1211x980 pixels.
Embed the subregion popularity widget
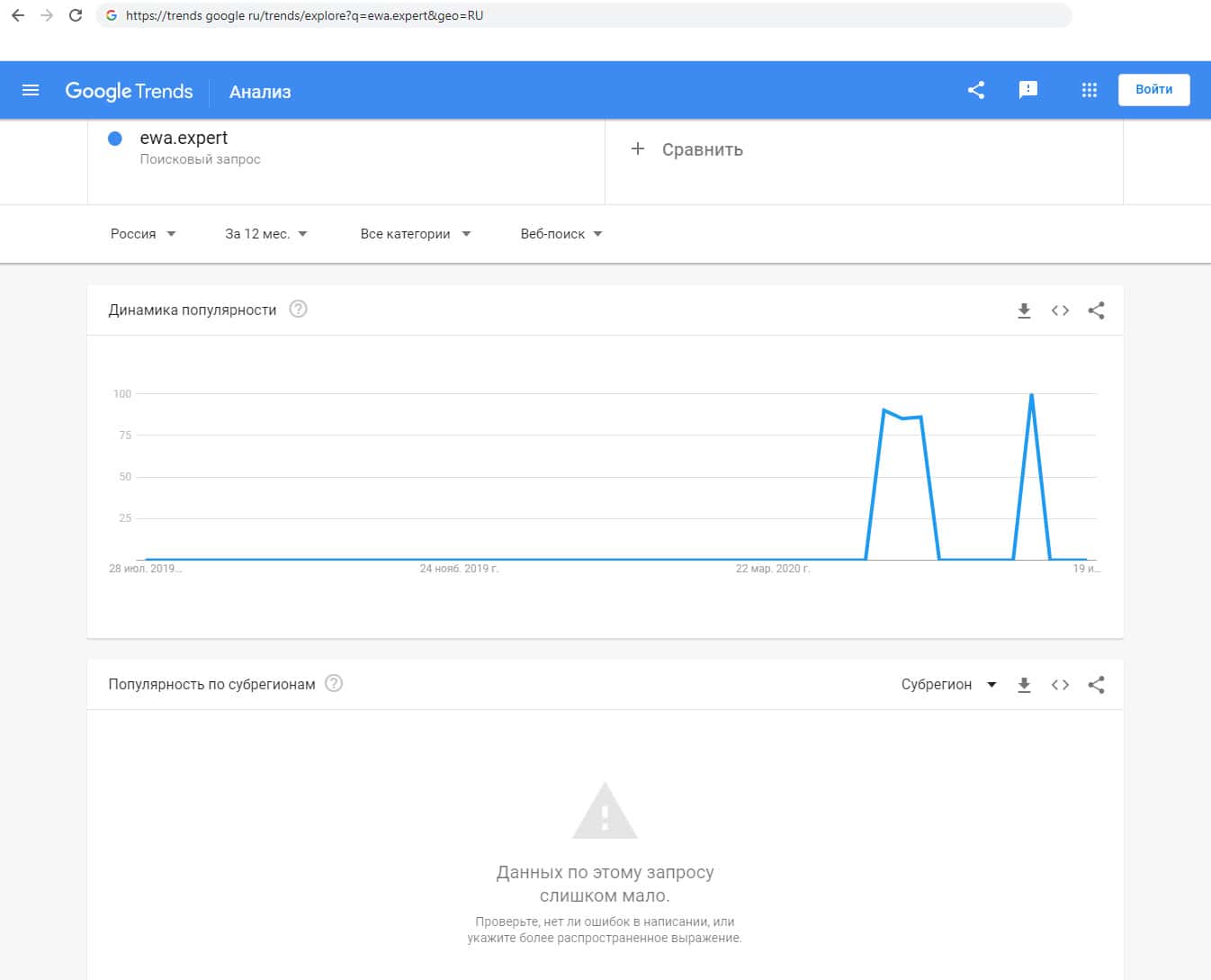pos(1060,685)
